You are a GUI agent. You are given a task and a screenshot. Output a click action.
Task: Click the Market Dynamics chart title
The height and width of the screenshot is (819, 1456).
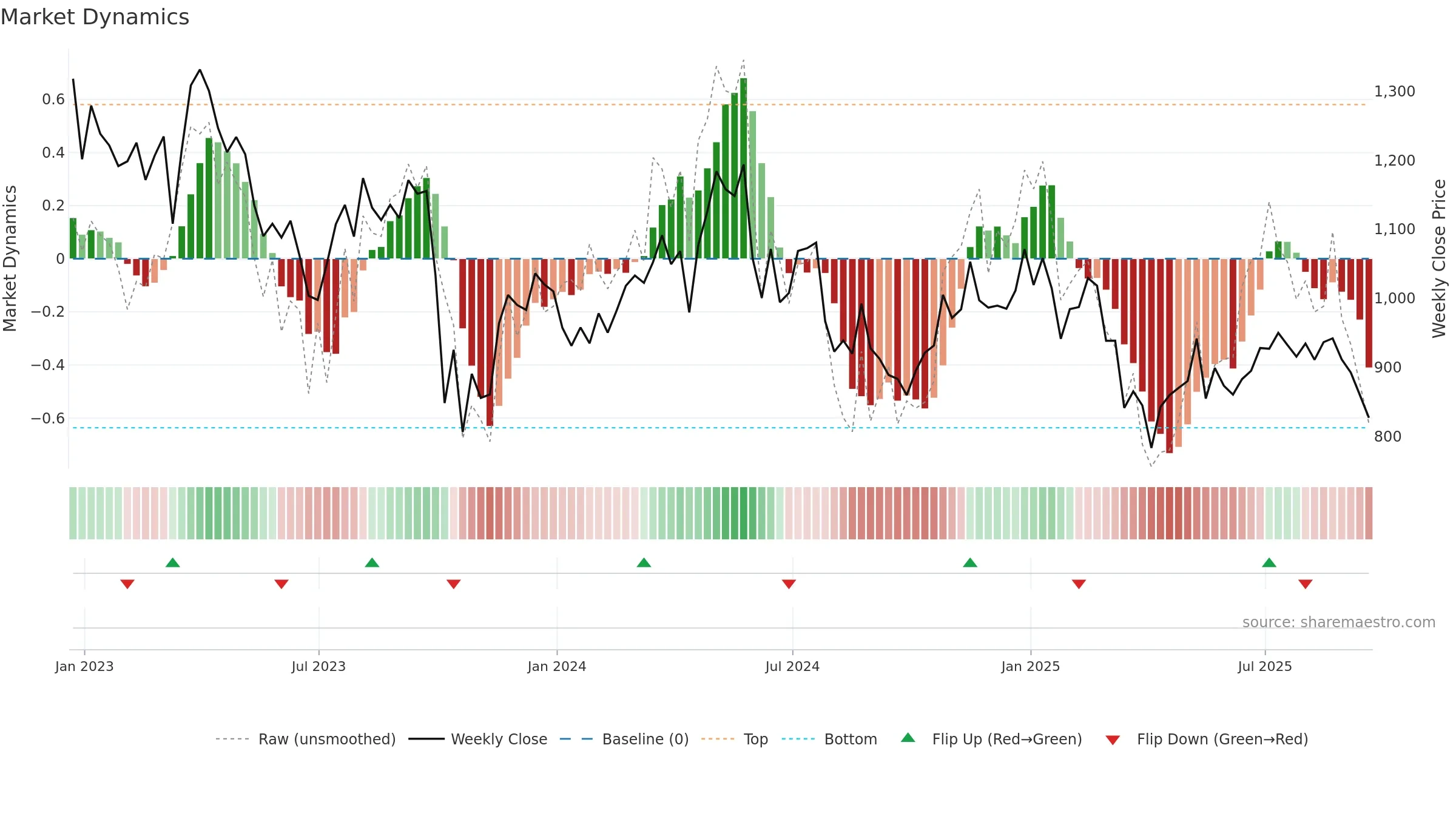(x=95, y=17)
